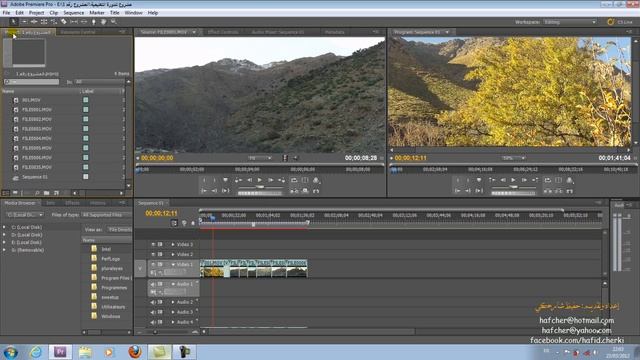This screenshot has height=360, width=640.
Task: Select the Pen tool
Action: [x=94, y=22]
